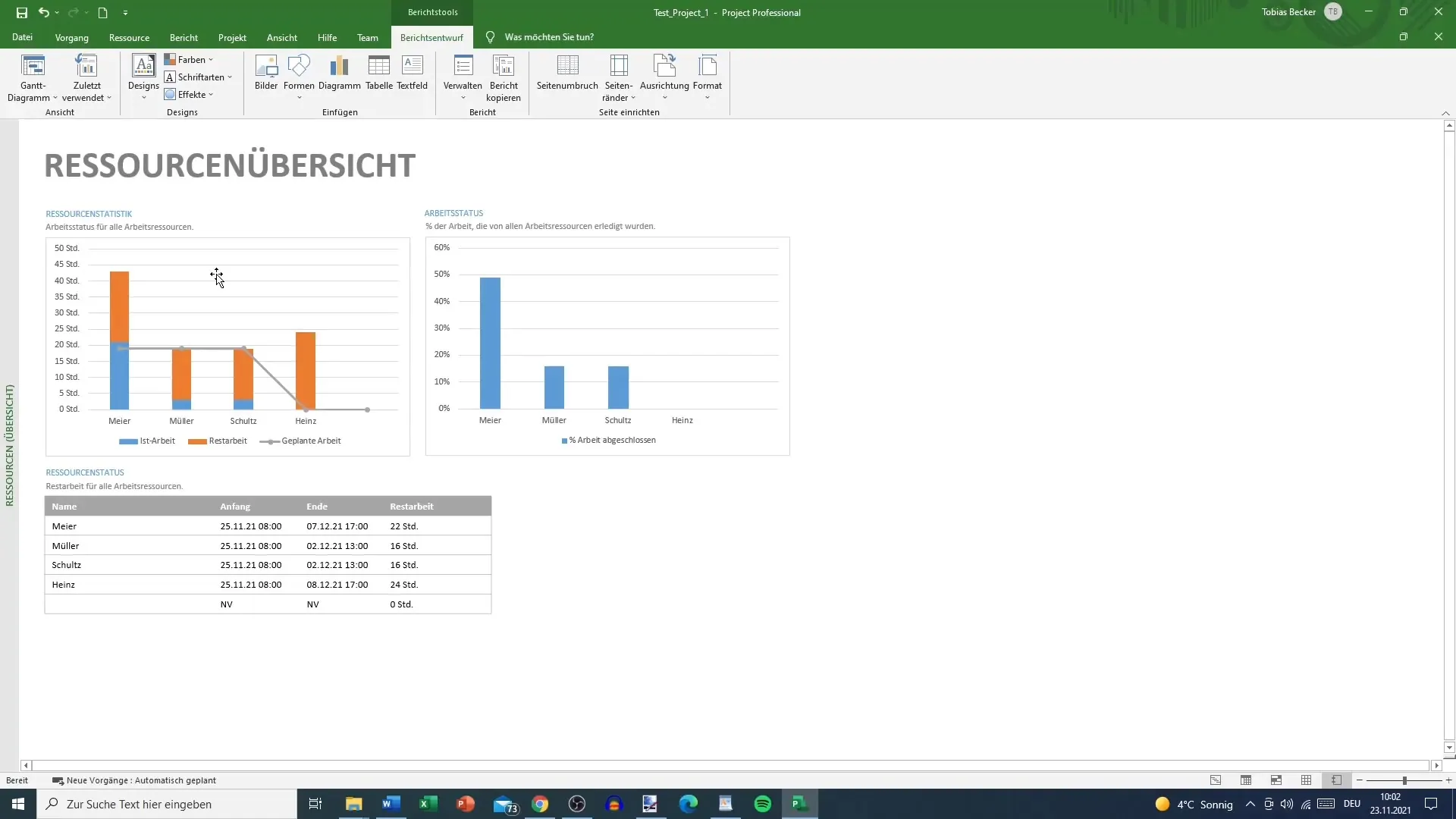Image resolution: width=1456 pixels, height=819 pixels.
Task: Zoom in with the plus button
Action: tap(1448, 780)
